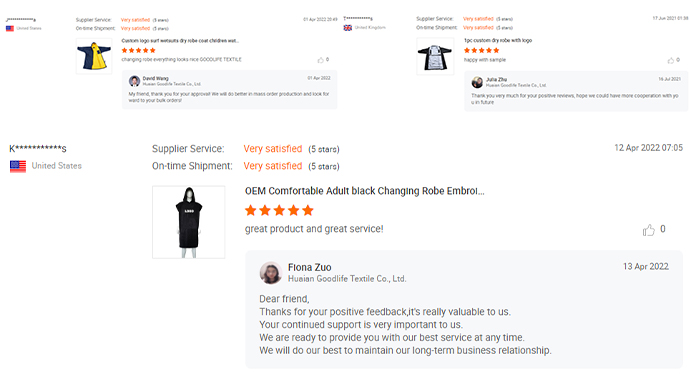Click the Fiona Zuo supplier name
This screenshot has width=690, height=385.
309,268
